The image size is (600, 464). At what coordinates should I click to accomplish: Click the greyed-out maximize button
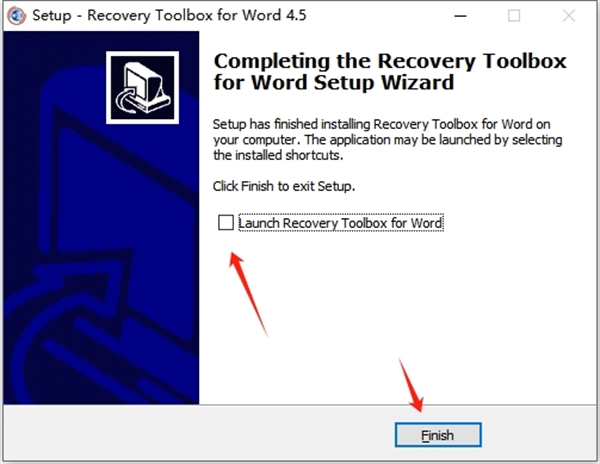[x=514, y=16]
